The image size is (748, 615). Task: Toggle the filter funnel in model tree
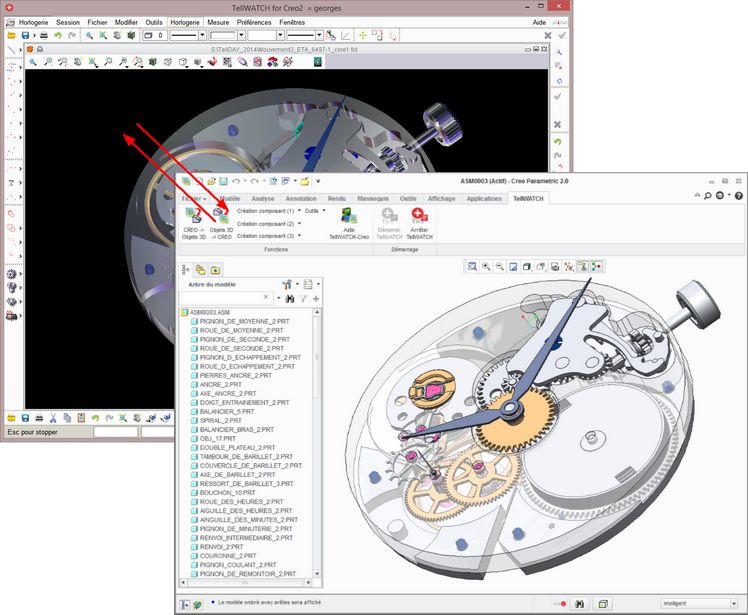click(302, 299)
